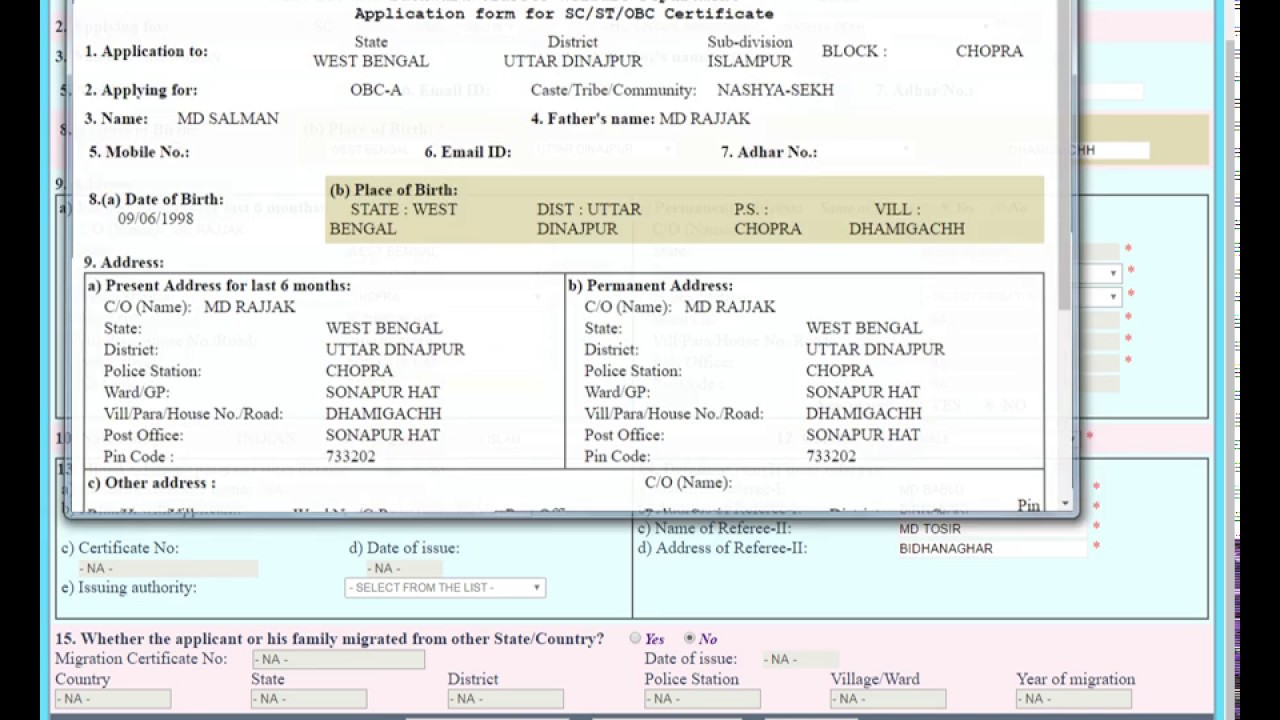Viewport: 1280px width, 720px height.
Task: Click the Certificate No input field
Action: (x=167, y=568)
